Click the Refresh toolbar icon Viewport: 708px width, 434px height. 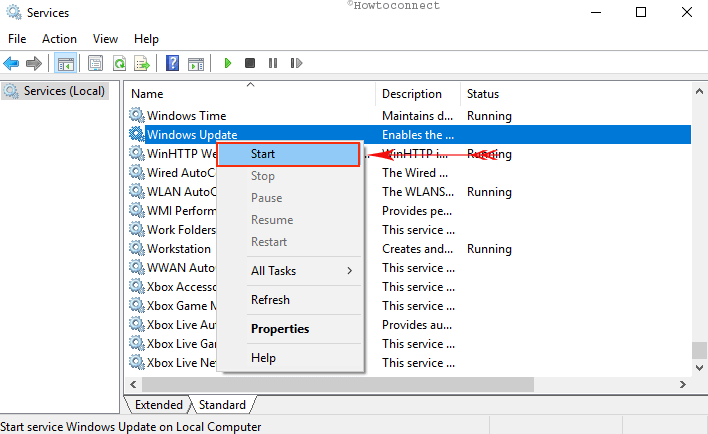pos(119,63)
